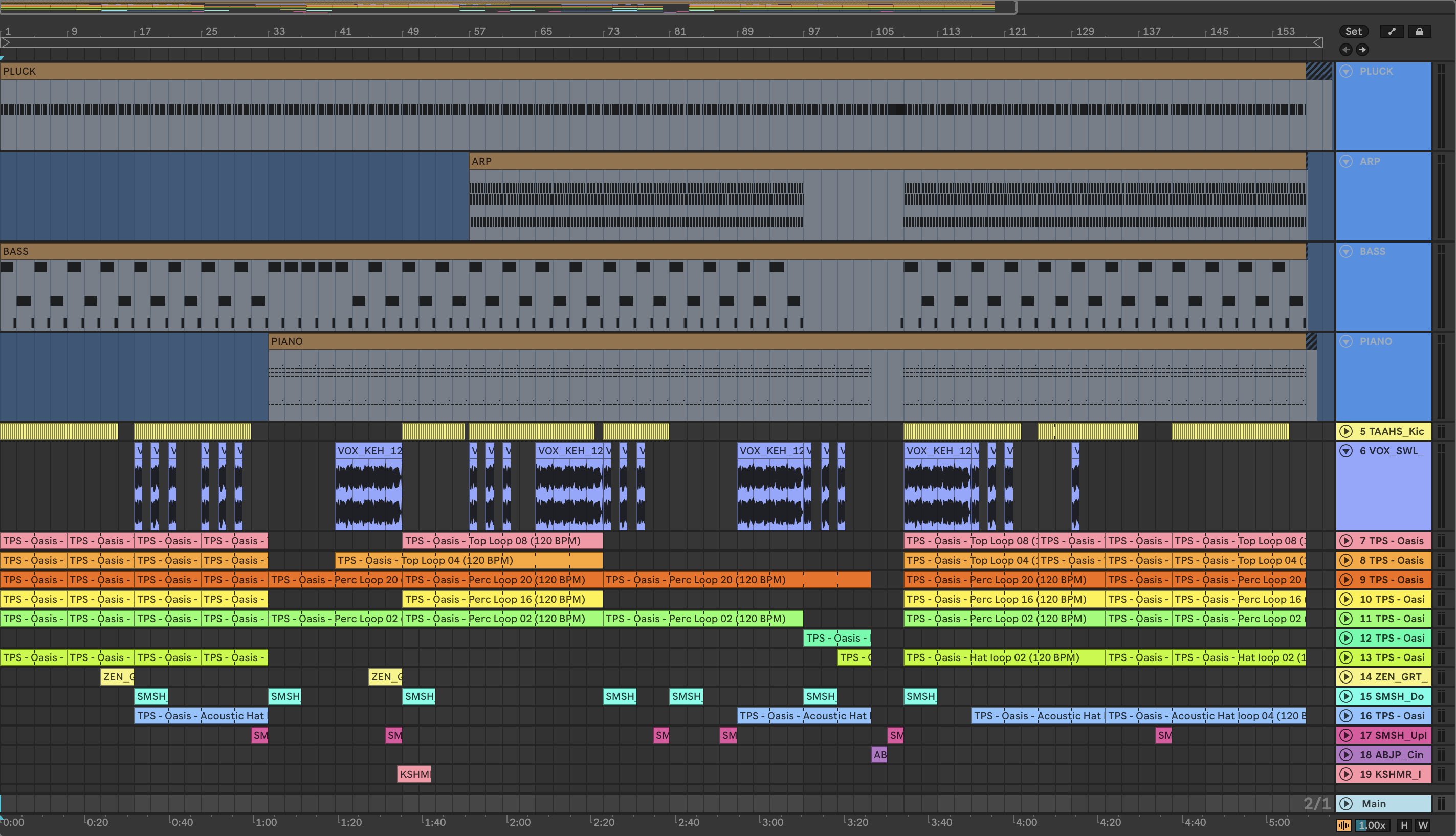Image resolution: width=1456 pixels, height=836 pixels.
Task: Unfold track 18 ABJP_Cin
Action: coord(1347,755)
